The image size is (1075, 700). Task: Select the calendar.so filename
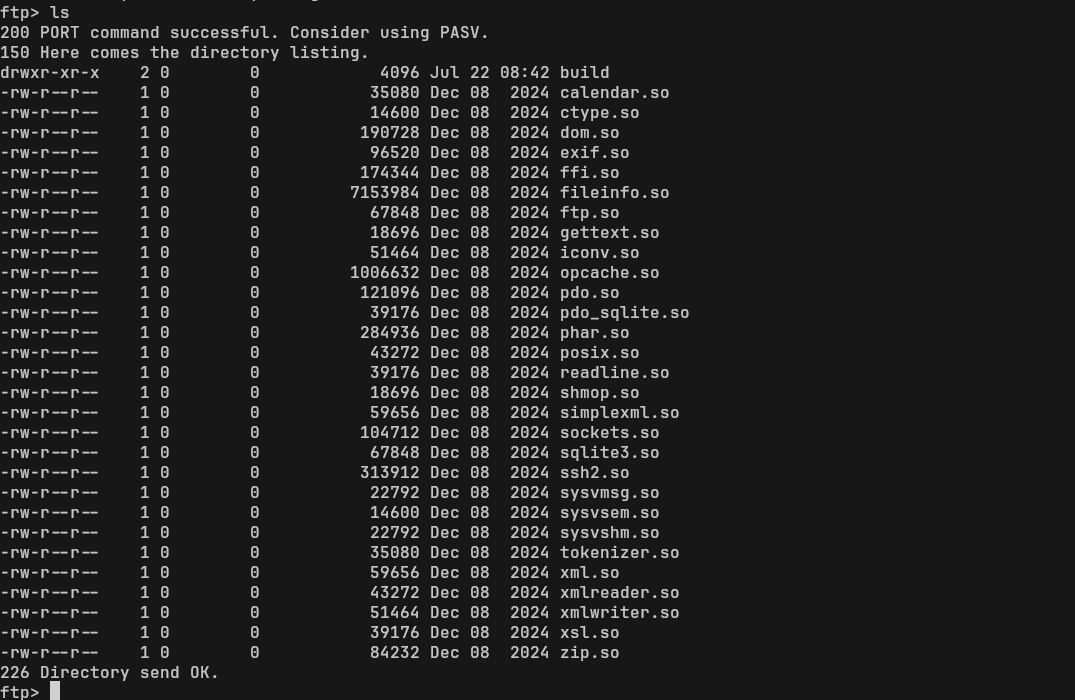[x=614, y=92]
